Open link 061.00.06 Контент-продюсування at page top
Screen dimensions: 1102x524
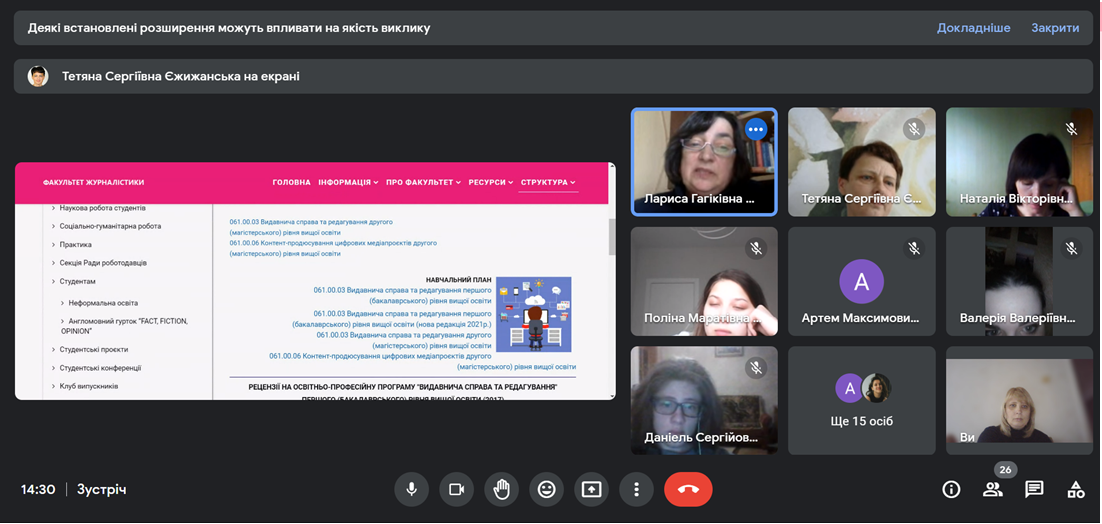(x=332, y=248)
